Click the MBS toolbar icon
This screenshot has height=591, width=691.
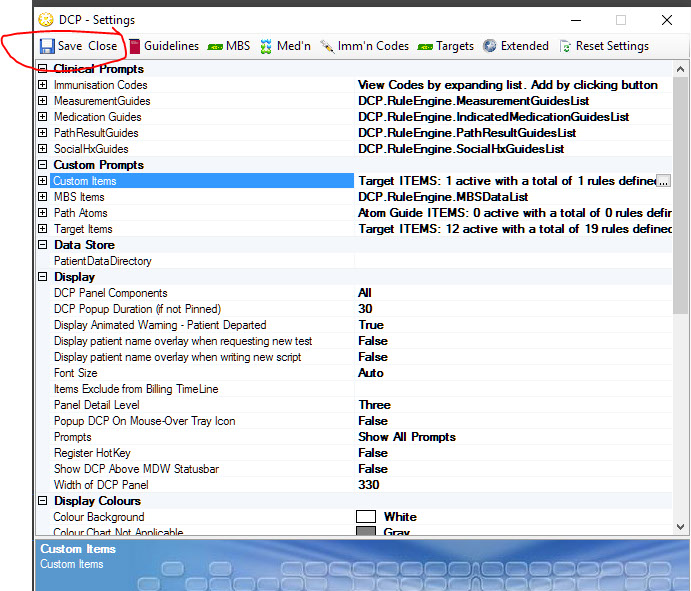(x=214, y=46)
